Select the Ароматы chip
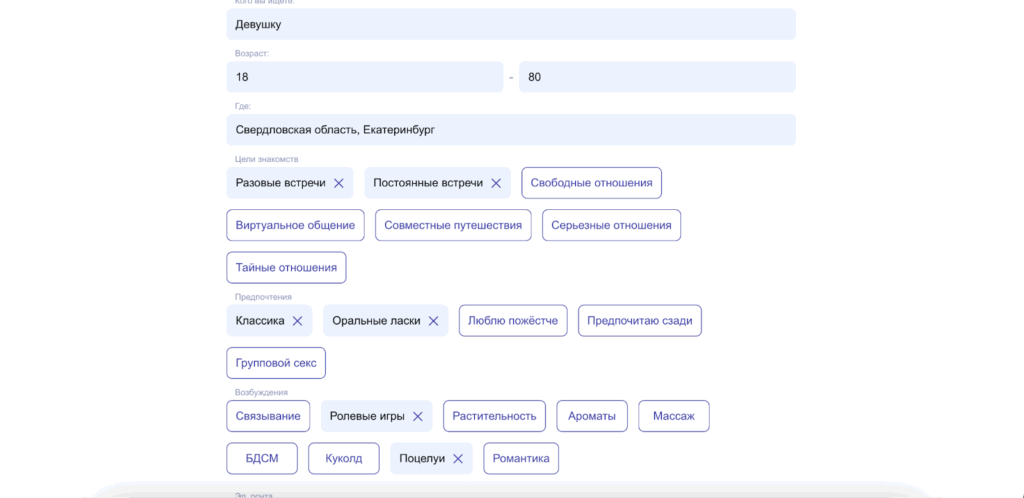 point(592,416)
